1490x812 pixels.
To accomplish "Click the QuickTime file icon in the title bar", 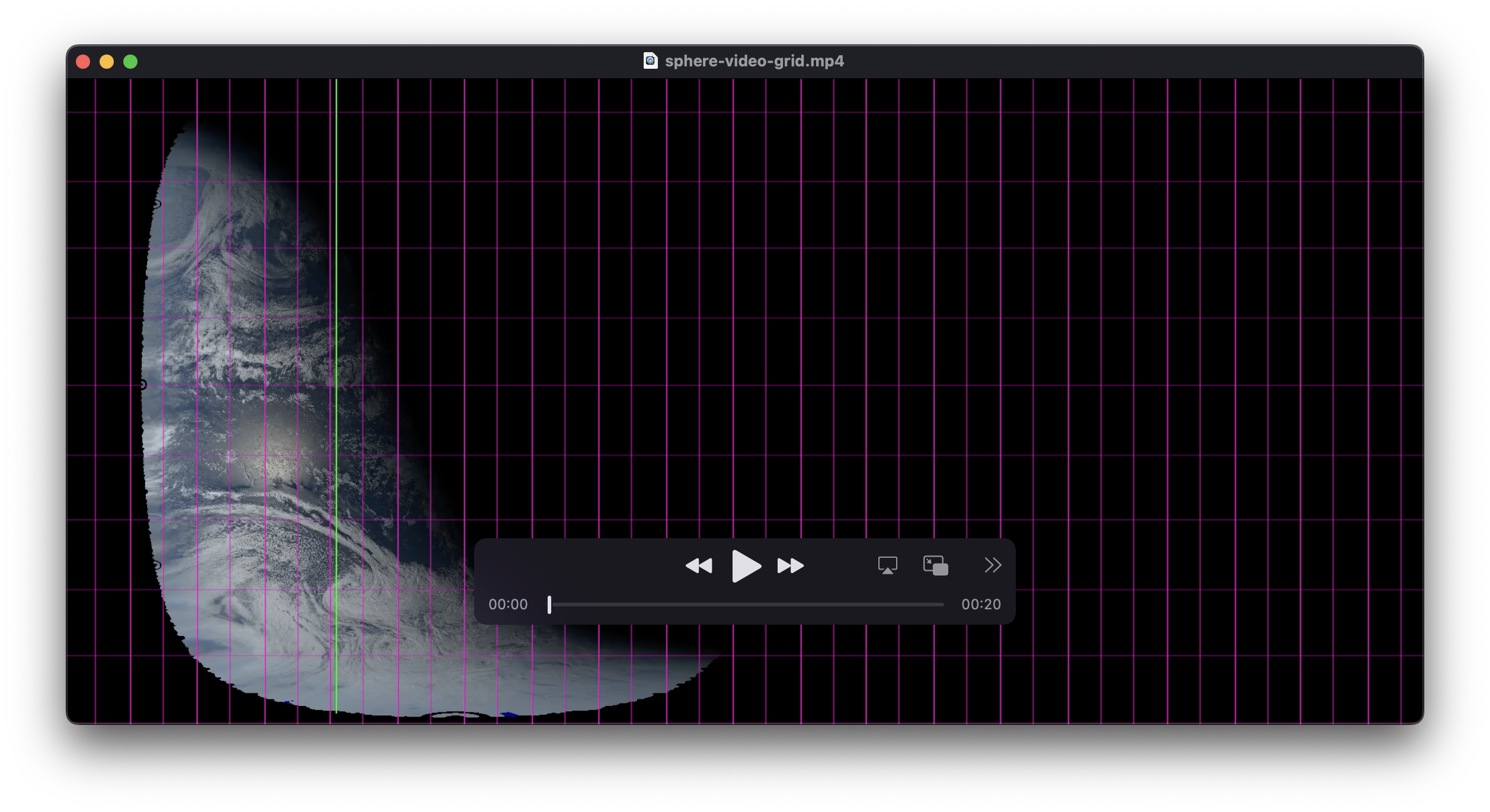I will (x=650, y=60).
